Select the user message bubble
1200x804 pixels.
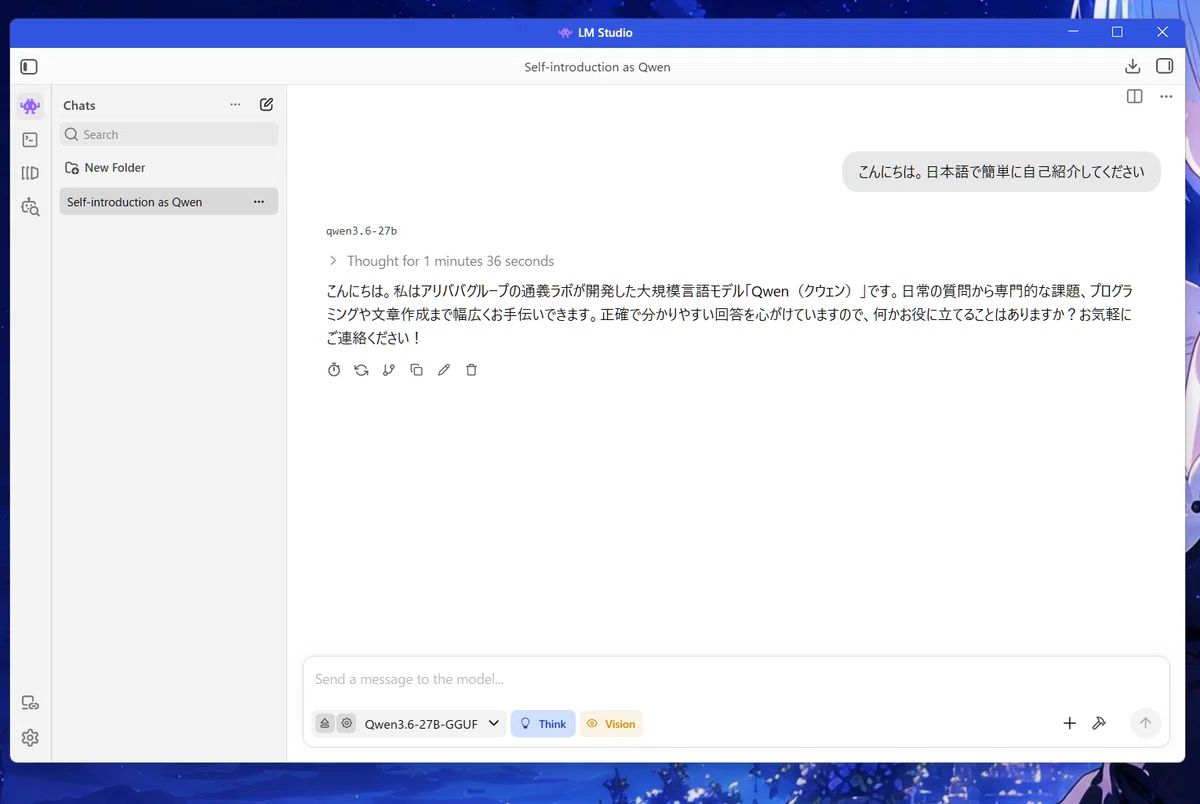click(1001, 171)
